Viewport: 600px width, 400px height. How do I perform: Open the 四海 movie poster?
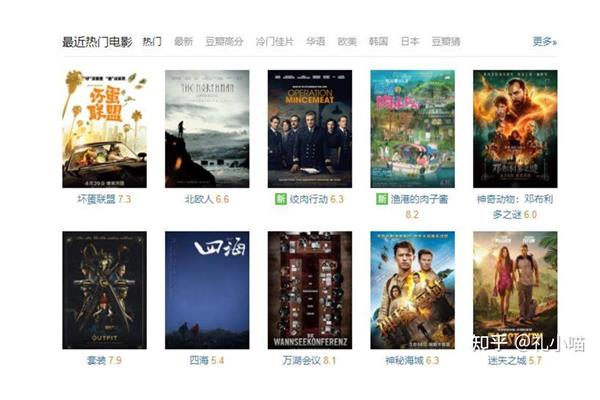pos(207,290)
